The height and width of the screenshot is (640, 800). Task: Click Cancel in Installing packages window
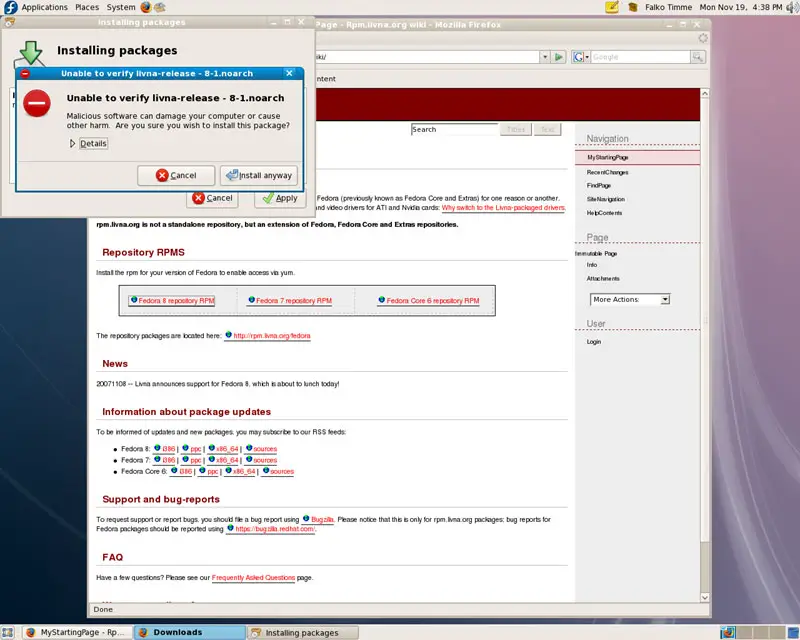click(212, 198)
